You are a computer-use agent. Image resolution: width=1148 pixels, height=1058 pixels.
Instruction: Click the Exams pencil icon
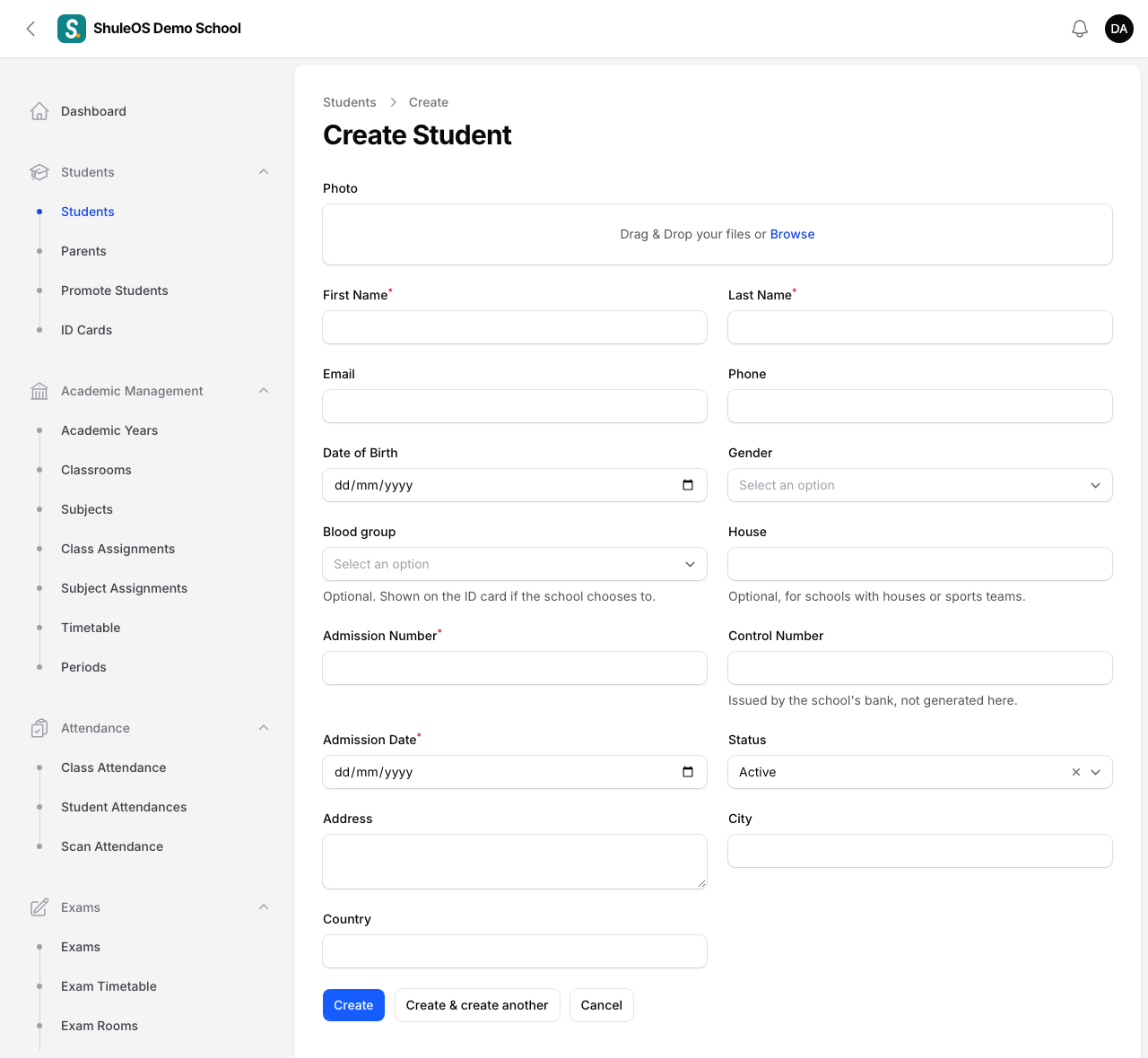pos(39,907)
